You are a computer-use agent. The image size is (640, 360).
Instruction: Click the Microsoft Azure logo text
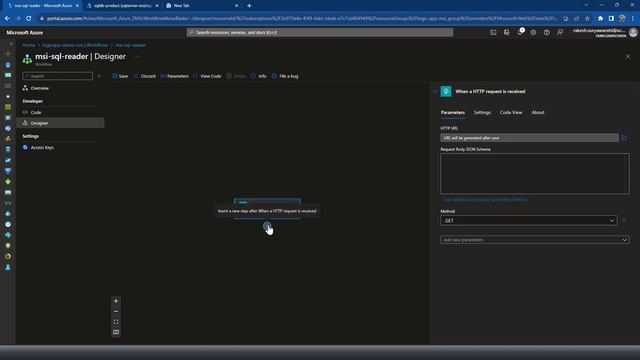24,32
